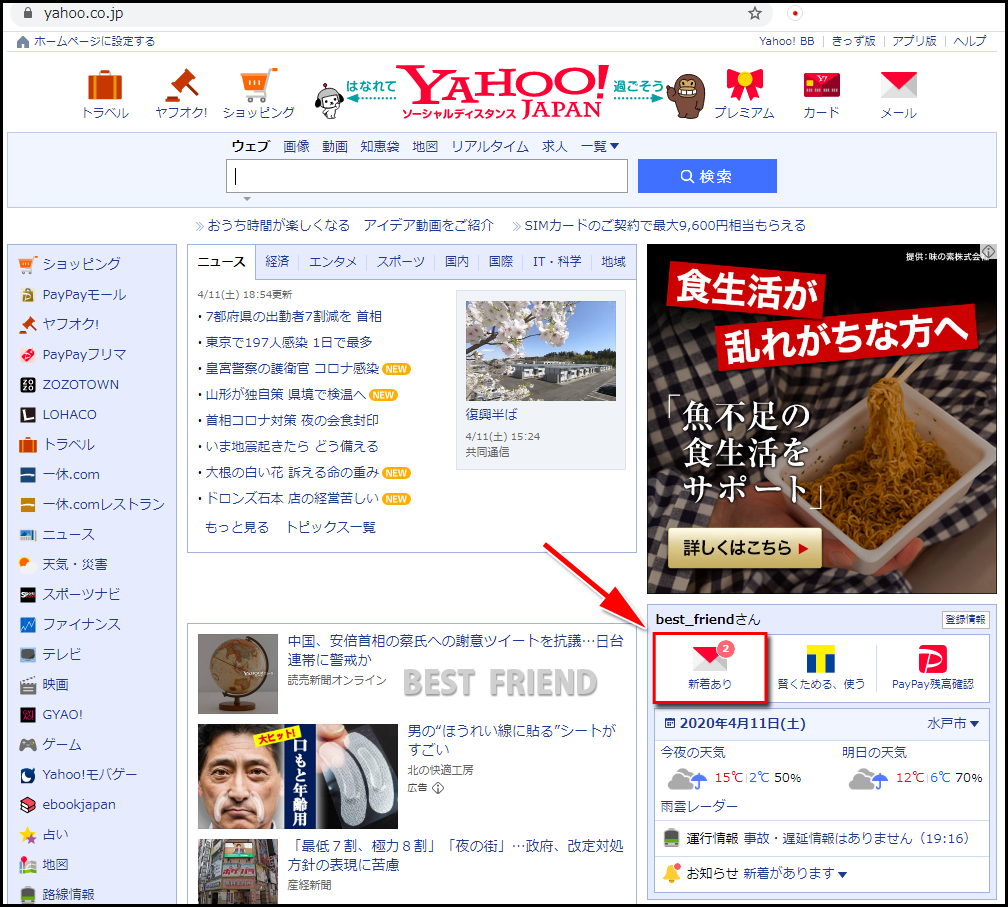Read headline 東京で197人感染 1日で最多
This screenshot has width=1008, height=907.
[289, 343]
